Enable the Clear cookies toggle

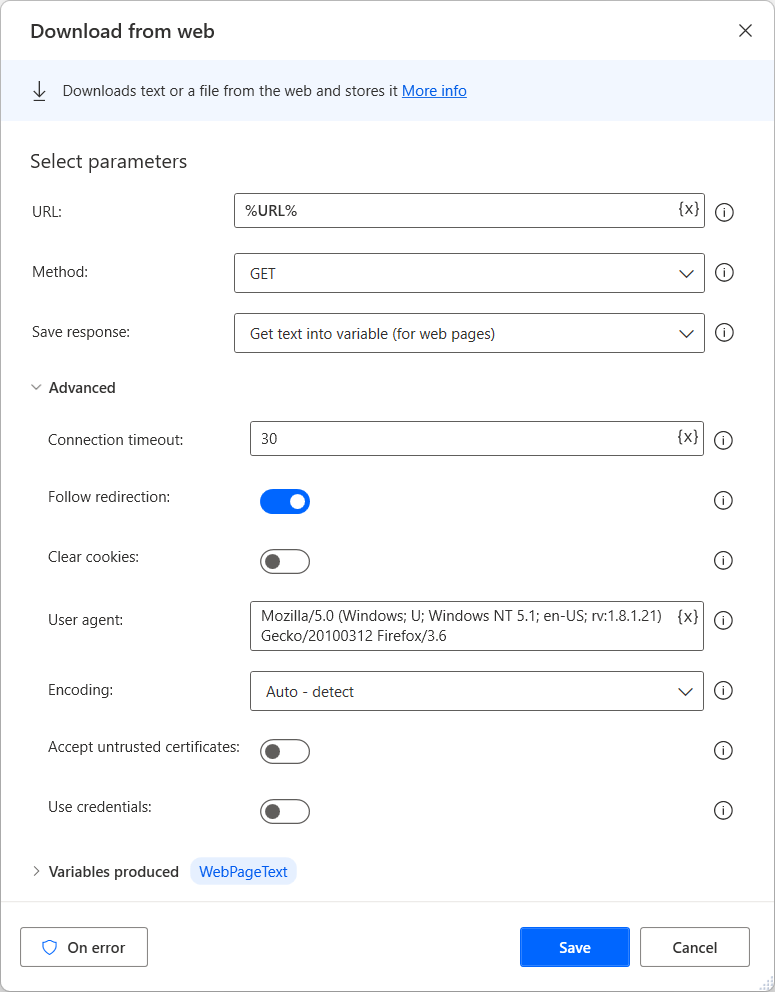point(285,561)
